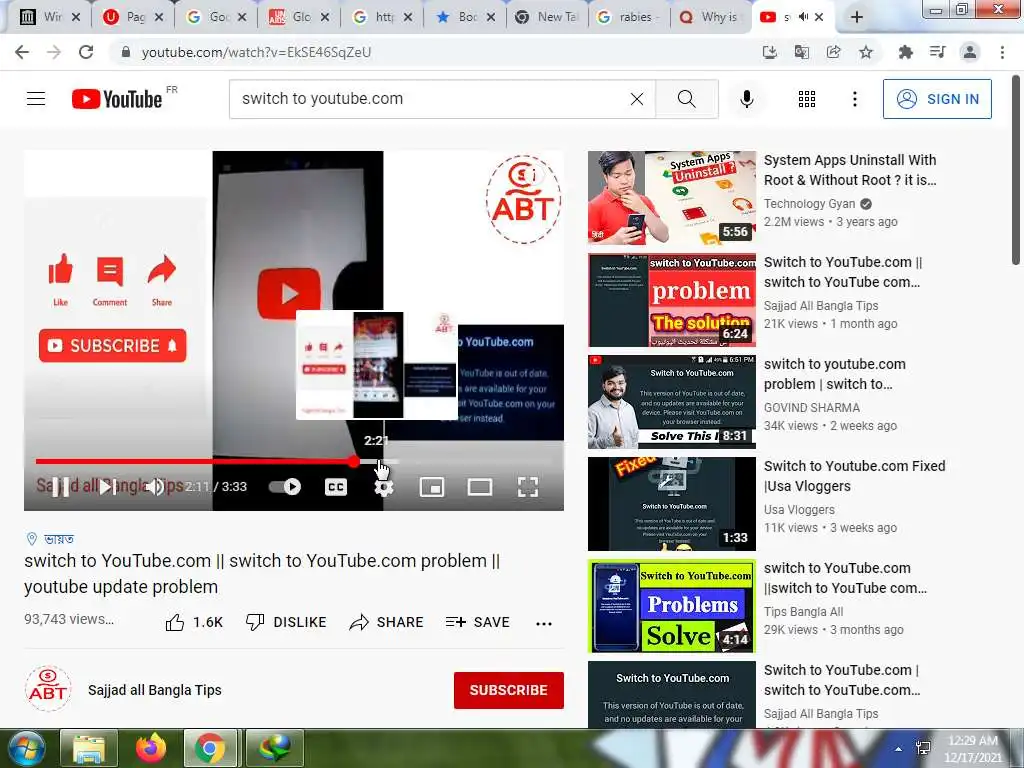This screenshot has height=768, width=1024.
Task: Toggle the autoplay switch in player
Action: 285,487
